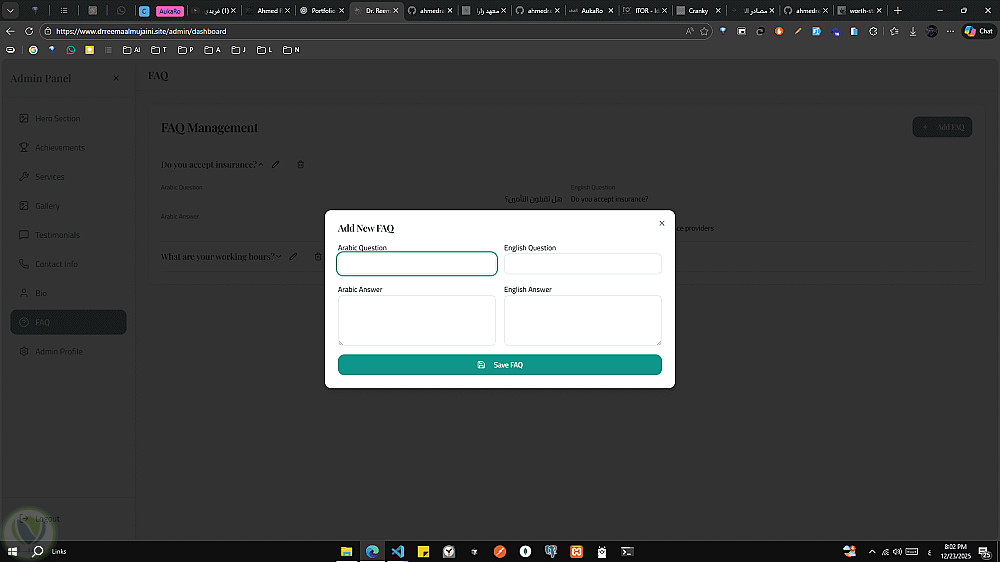Open a new browser tab
This screenshot has height=562, width=1000.
(897, 10)
